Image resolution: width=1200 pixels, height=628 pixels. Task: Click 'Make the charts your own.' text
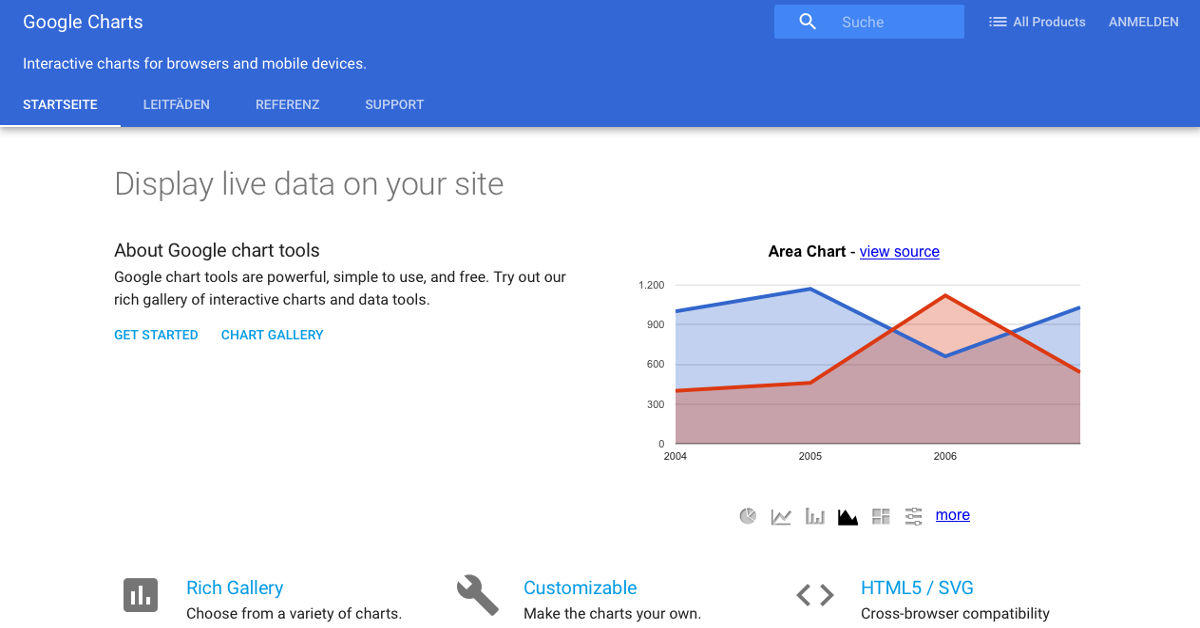tap(612, 614)
